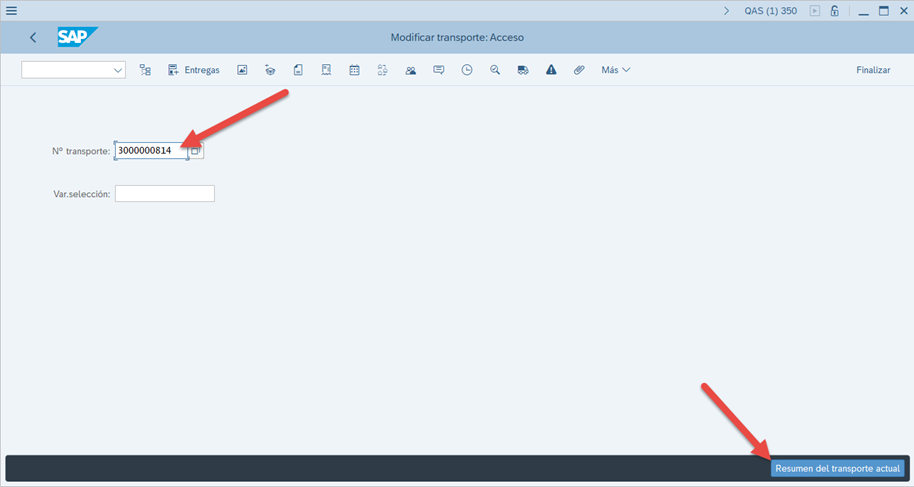Select the truck transport icon
Image resolution: width=914 pixels, height=487 pixels.
(x=523, y=70)
